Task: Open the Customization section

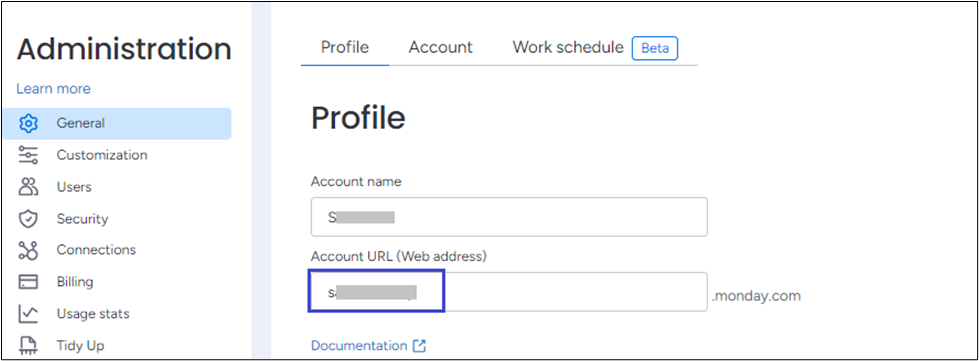Action: tap(102, 155)
